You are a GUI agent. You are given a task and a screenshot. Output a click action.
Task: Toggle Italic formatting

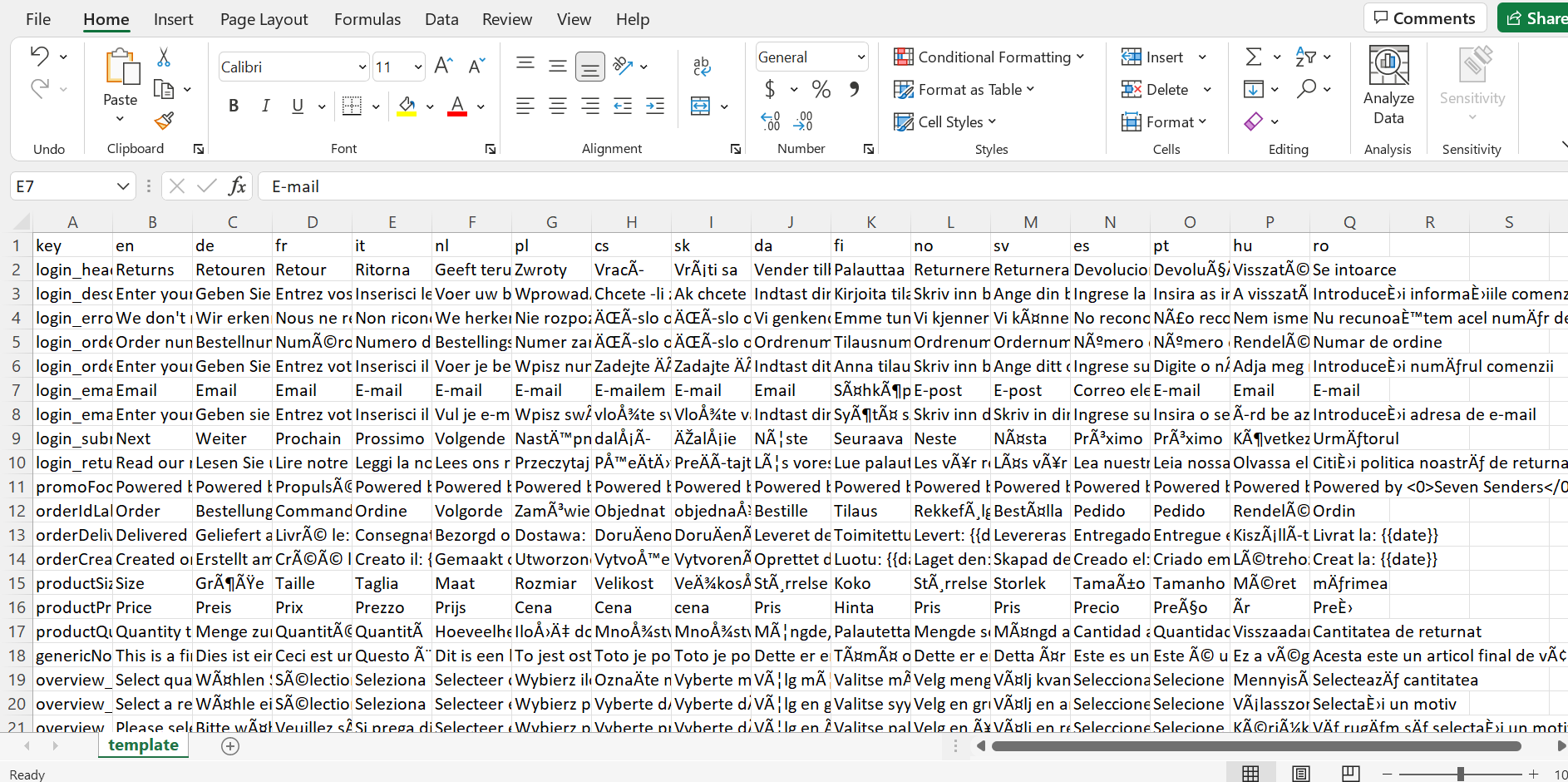click(265, 106)
